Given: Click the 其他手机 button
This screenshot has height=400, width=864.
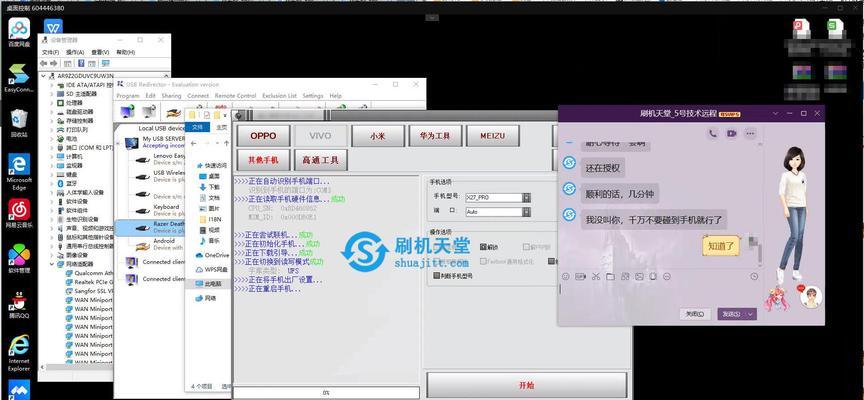Looking at the screenshot, I should point(263,160).
